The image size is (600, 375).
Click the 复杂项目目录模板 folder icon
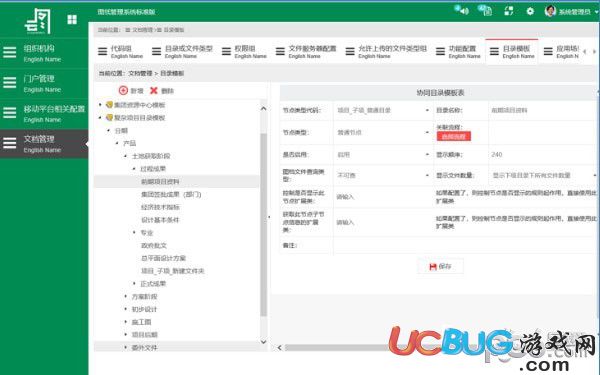(109, 117)
